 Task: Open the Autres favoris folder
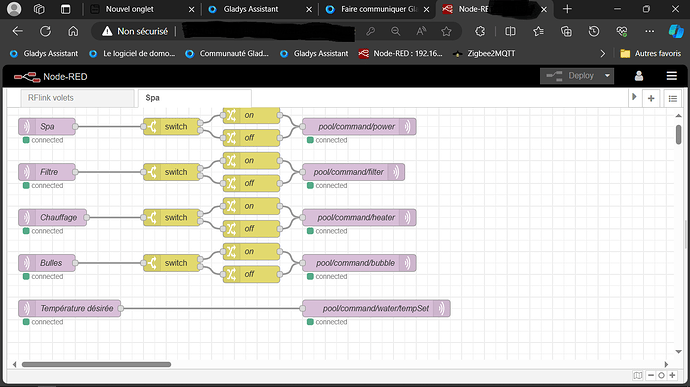pos(651,54)
